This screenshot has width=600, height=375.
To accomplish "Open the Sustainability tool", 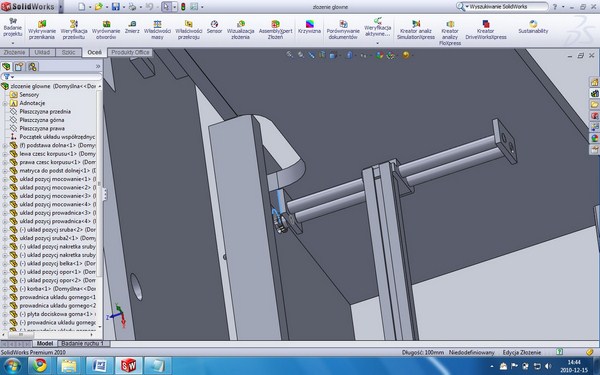I will coord(533,27).
